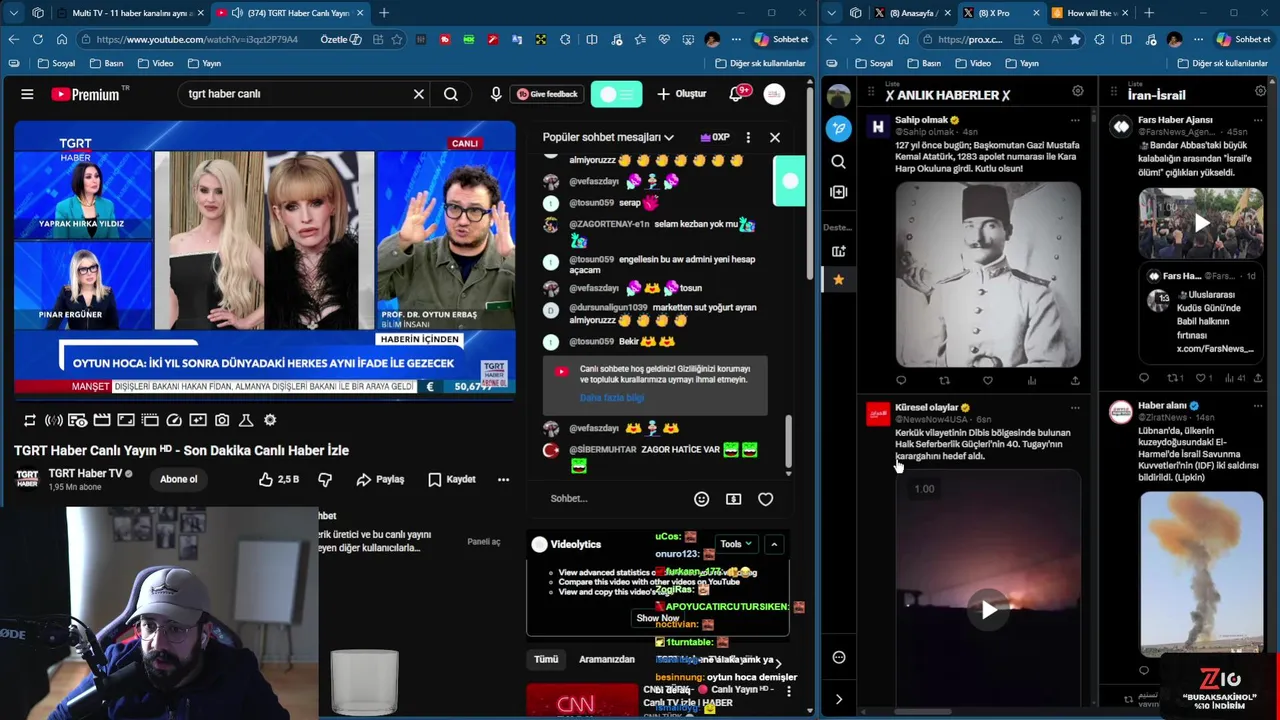
Task: Open live chat three-dot options menu
Action: [748, 137]
